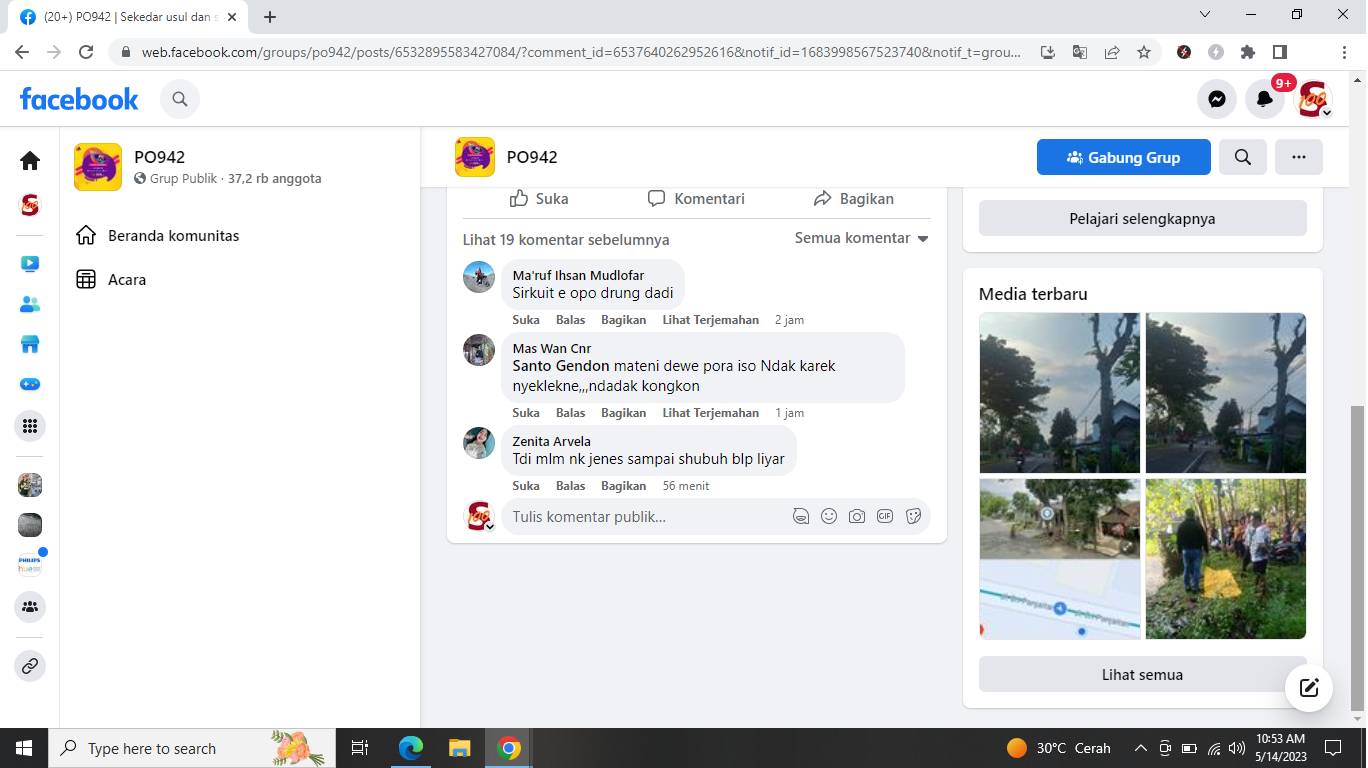Click Suka under Zenita Arvela's comment
The width and height of the screenshot is (1368, 768).
click(x=526, y=486)
